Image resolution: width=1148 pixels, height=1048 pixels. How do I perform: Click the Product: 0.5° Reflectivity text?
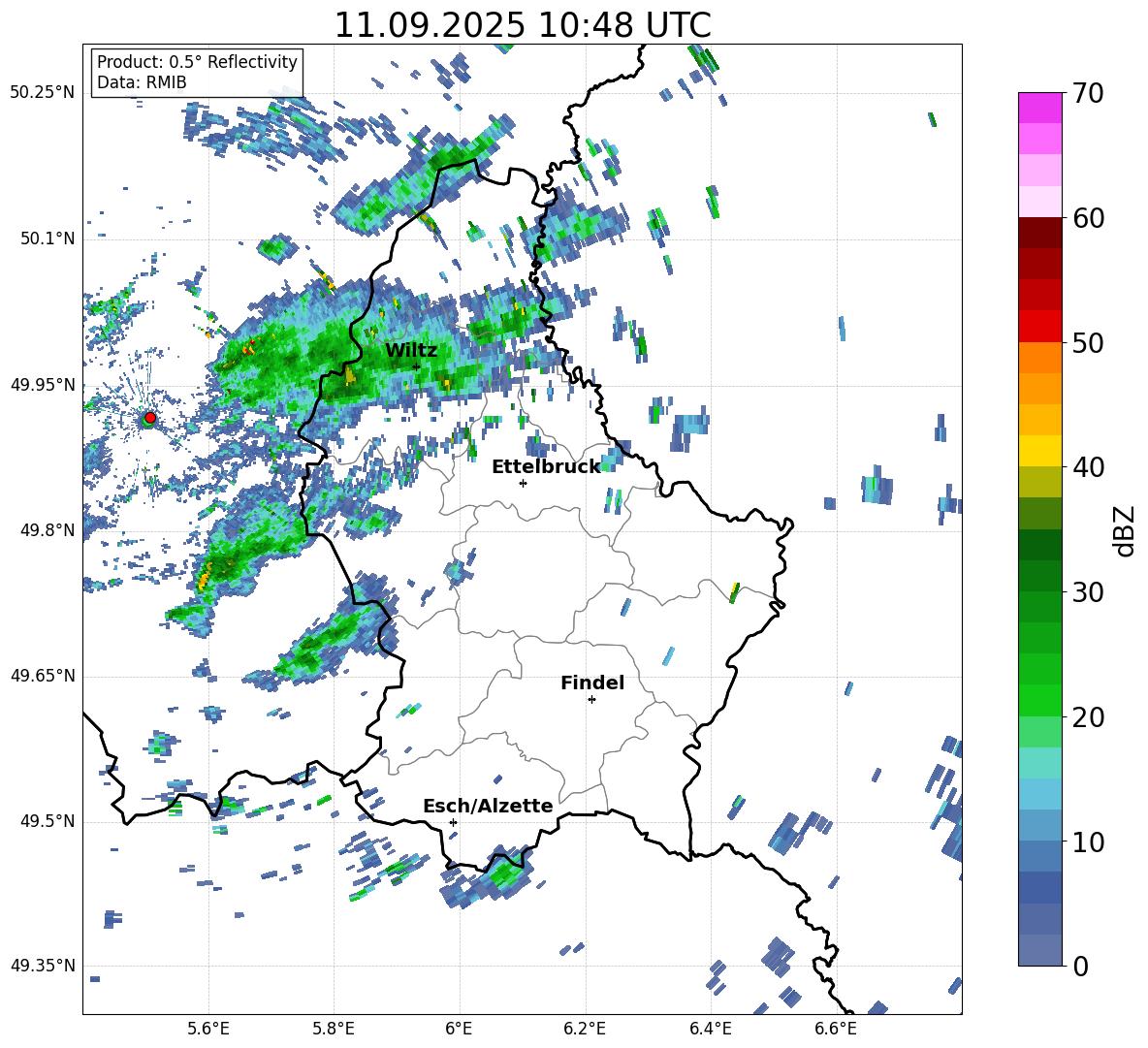(197, 61)
